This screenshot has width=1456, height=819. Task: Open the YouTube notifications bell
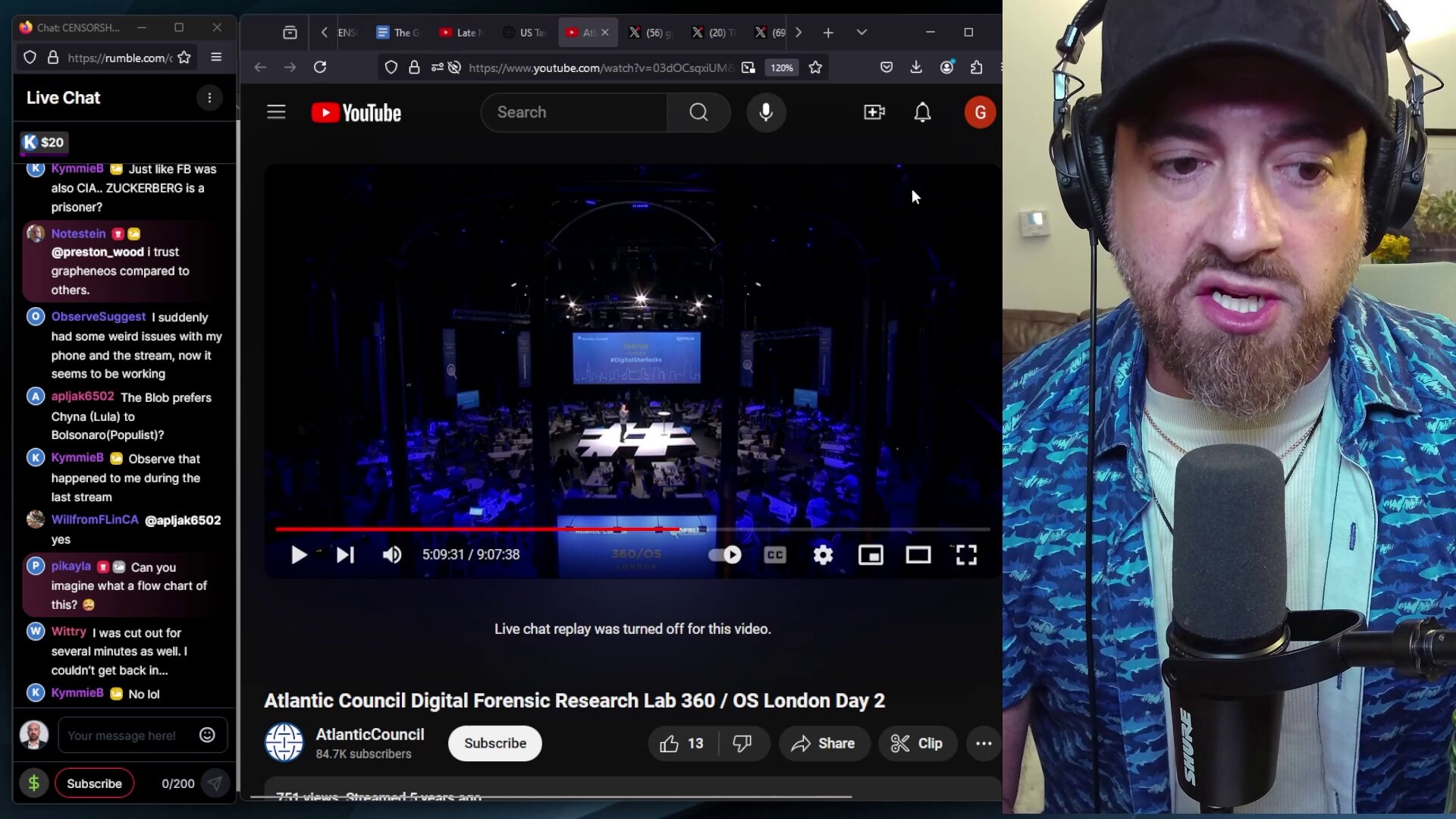click(x=922, y=112)
